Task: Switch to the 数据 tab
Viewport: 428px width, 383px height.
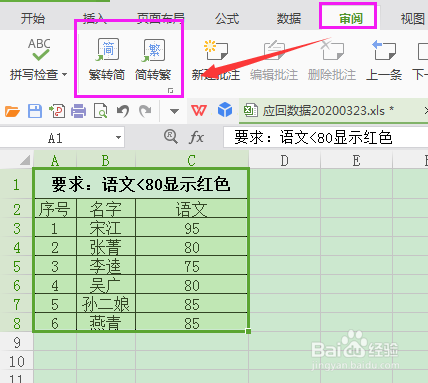Action: tap(289, 18)
